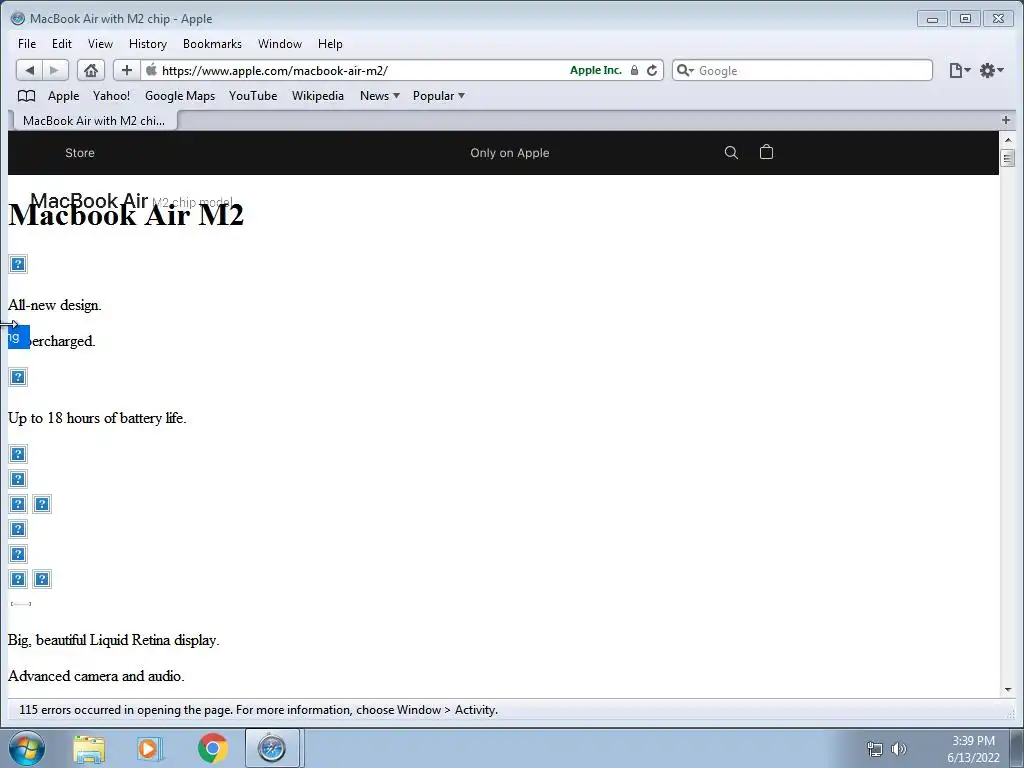The image size is (1024, 768).
Task: Open the Google Maps bookmark
Action: point(180,96)
